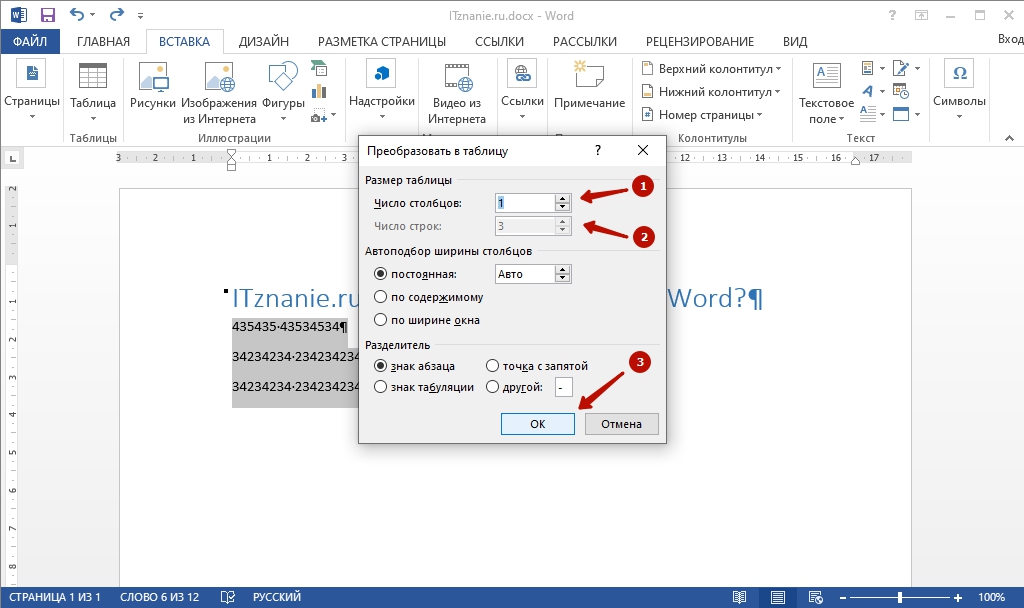
Task: Click the zoom out minus button
Action: [x=842, y=598]
